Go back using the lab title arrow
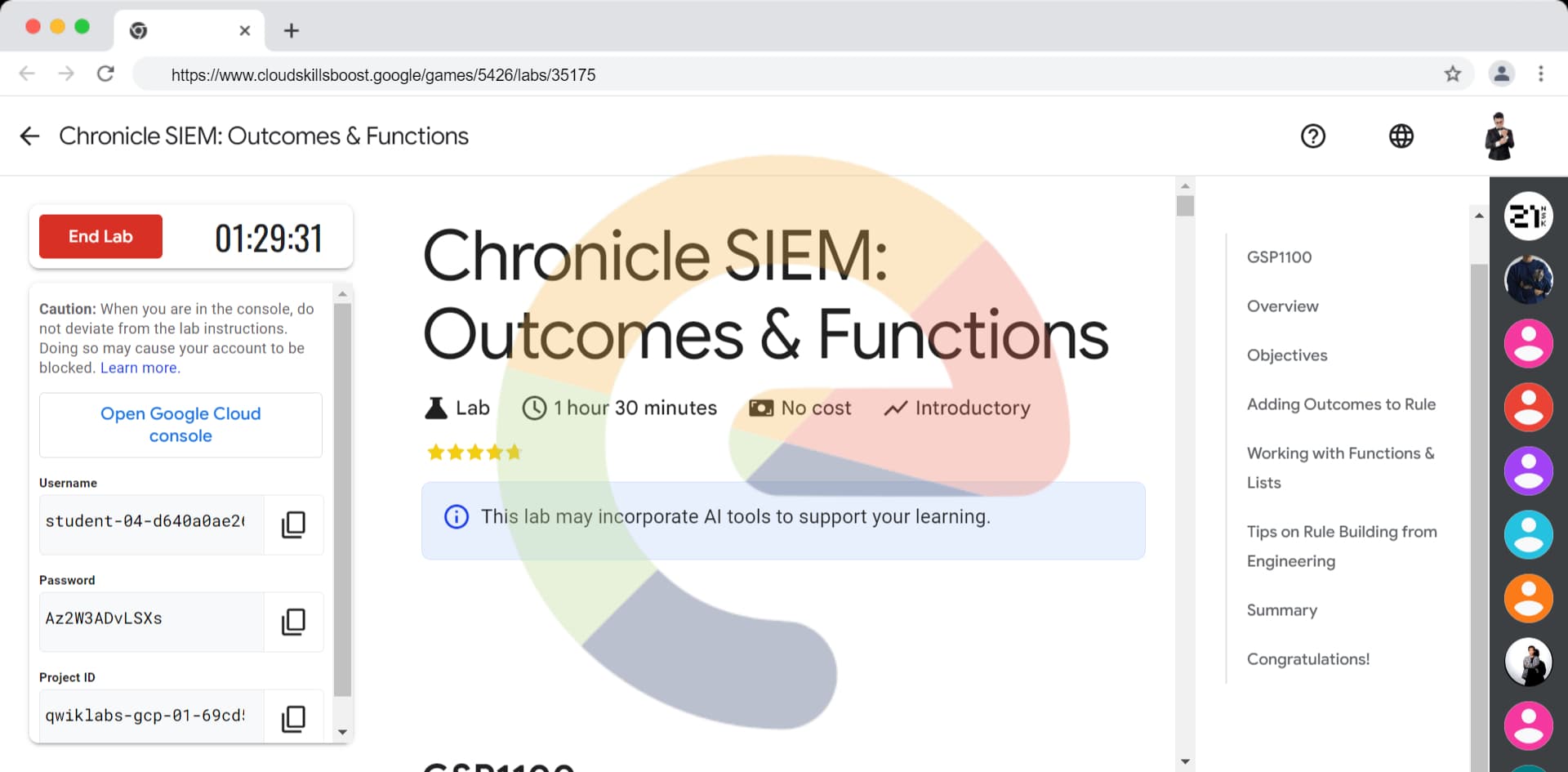 coord(30,136)
